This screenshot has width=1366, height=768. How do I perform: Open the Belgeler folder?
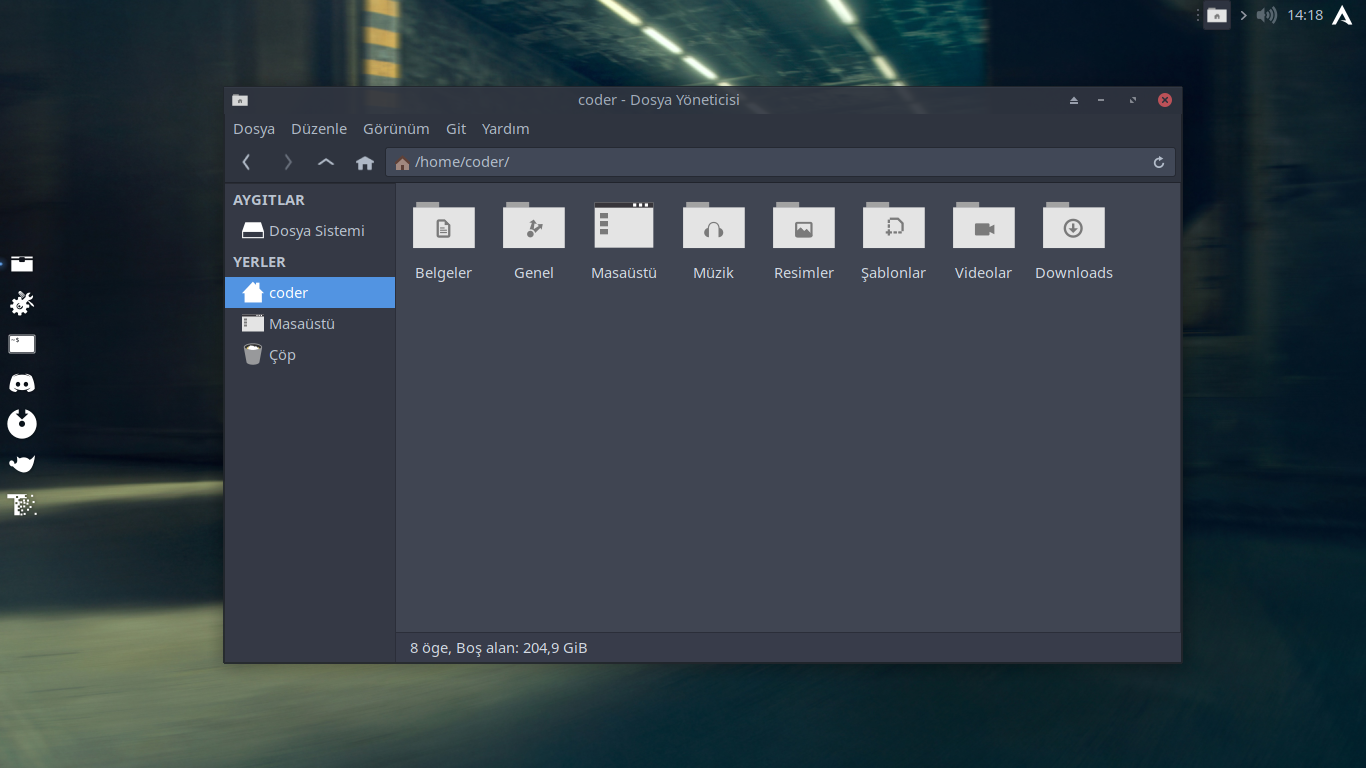(443, 228)
